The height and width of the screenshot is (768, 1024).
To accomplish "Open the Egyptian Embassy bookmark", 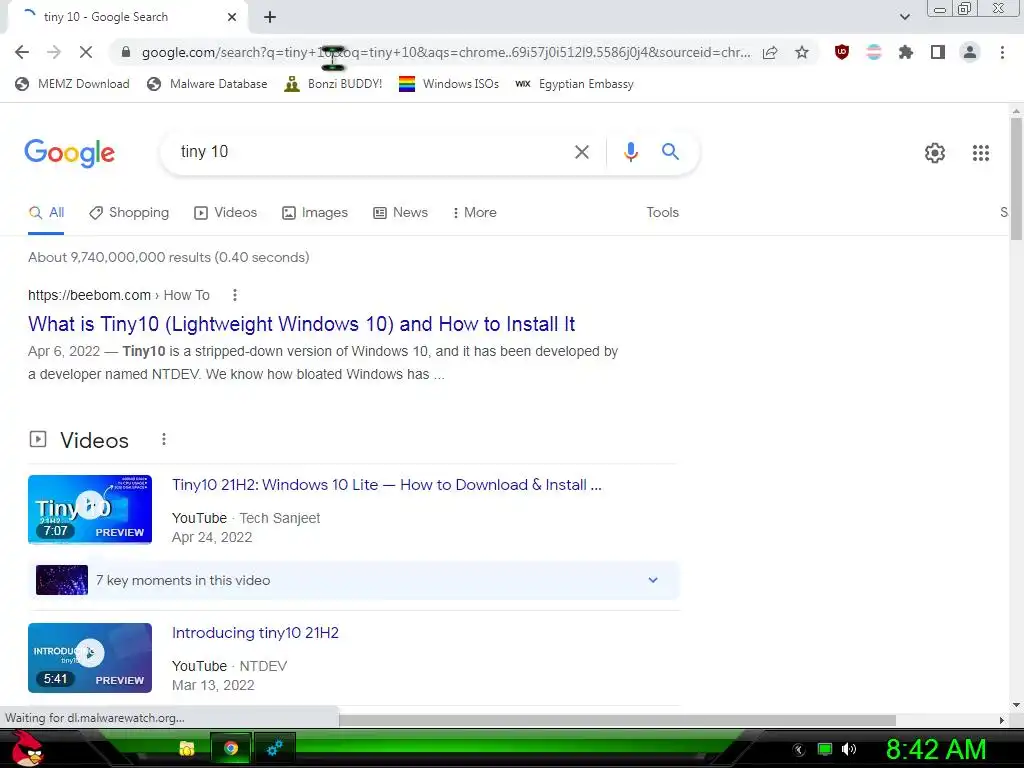I will 574,84.
